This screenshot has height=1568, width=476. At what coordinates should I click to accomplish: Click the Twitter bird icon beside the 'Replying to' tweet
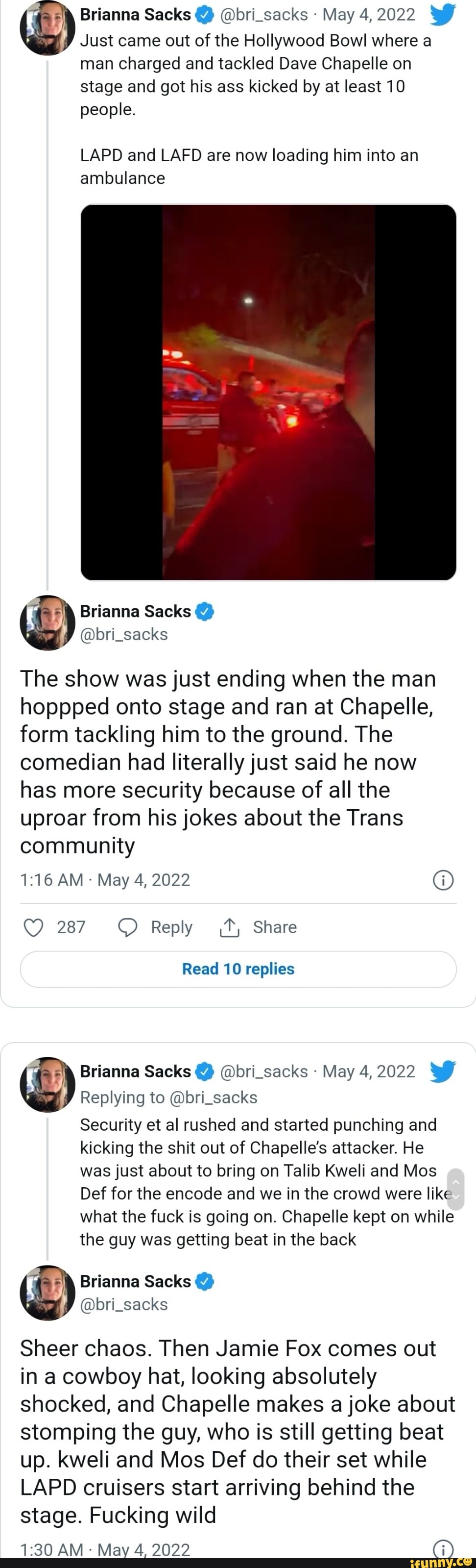[442, 1071]
